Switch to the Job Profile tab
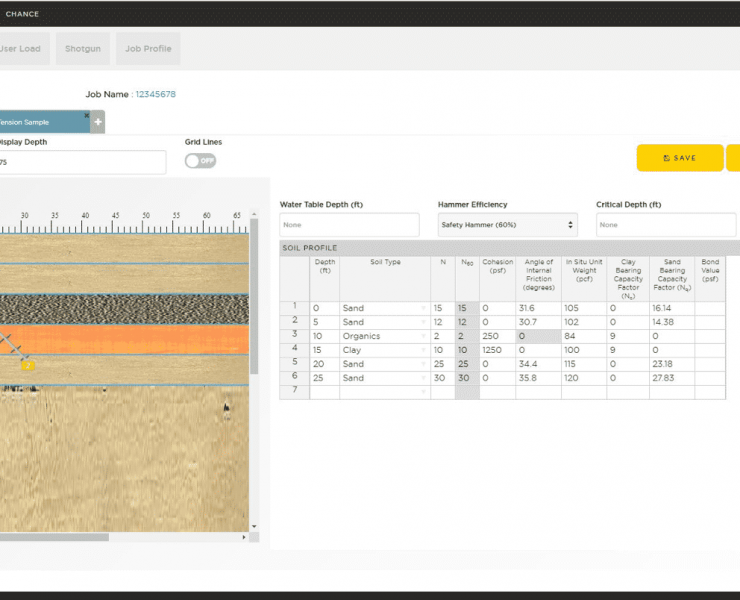 (148, 48)
